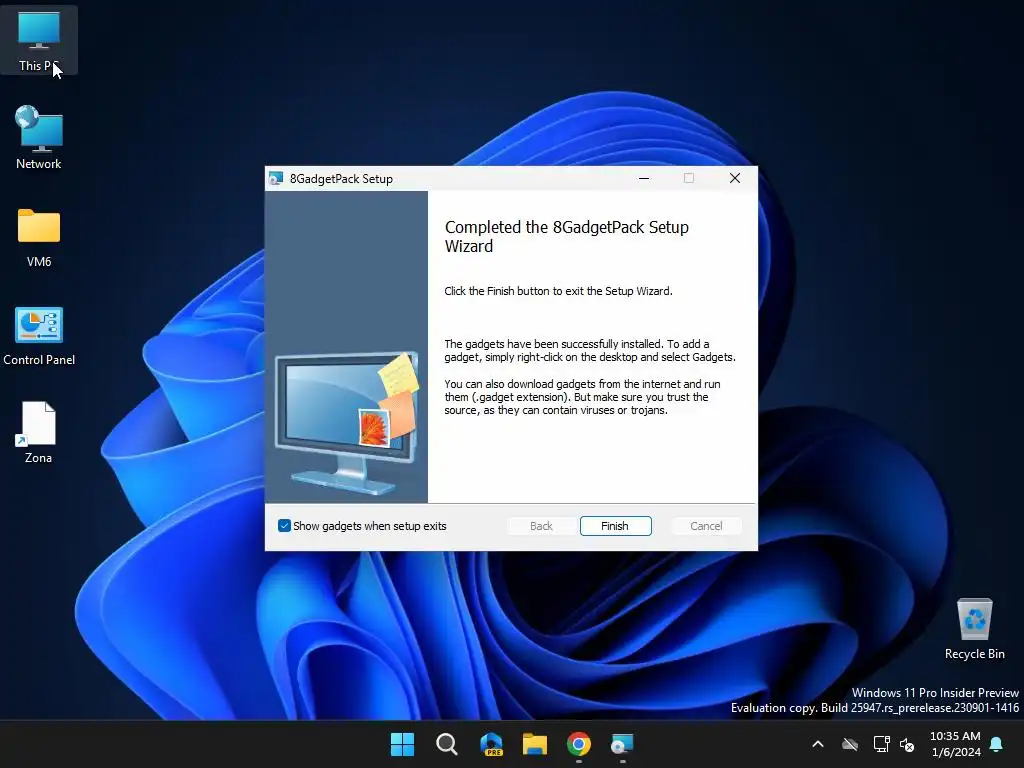Click the network display tray icon
The height and width of the screenshot is (768, 1024).
point(882,744)
